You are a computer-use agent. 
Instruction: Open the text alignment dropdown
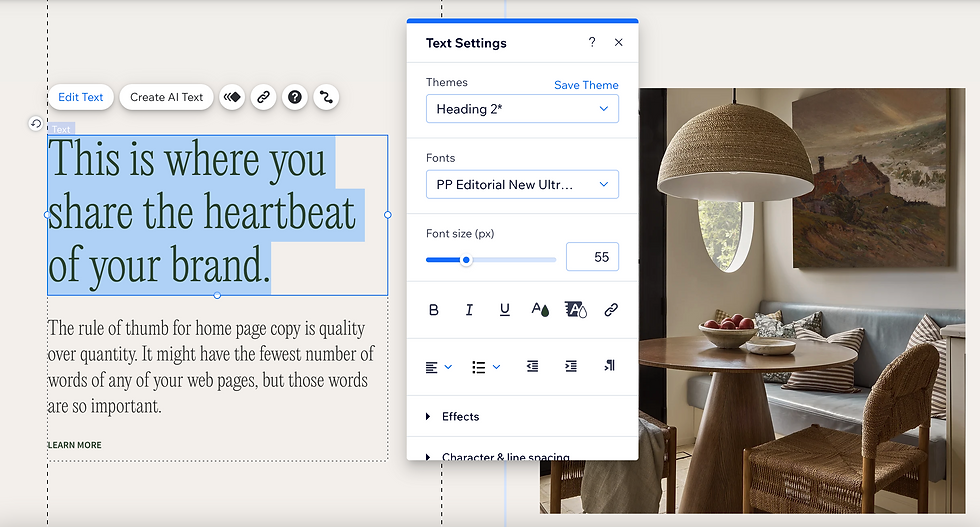tap(439, 367)
